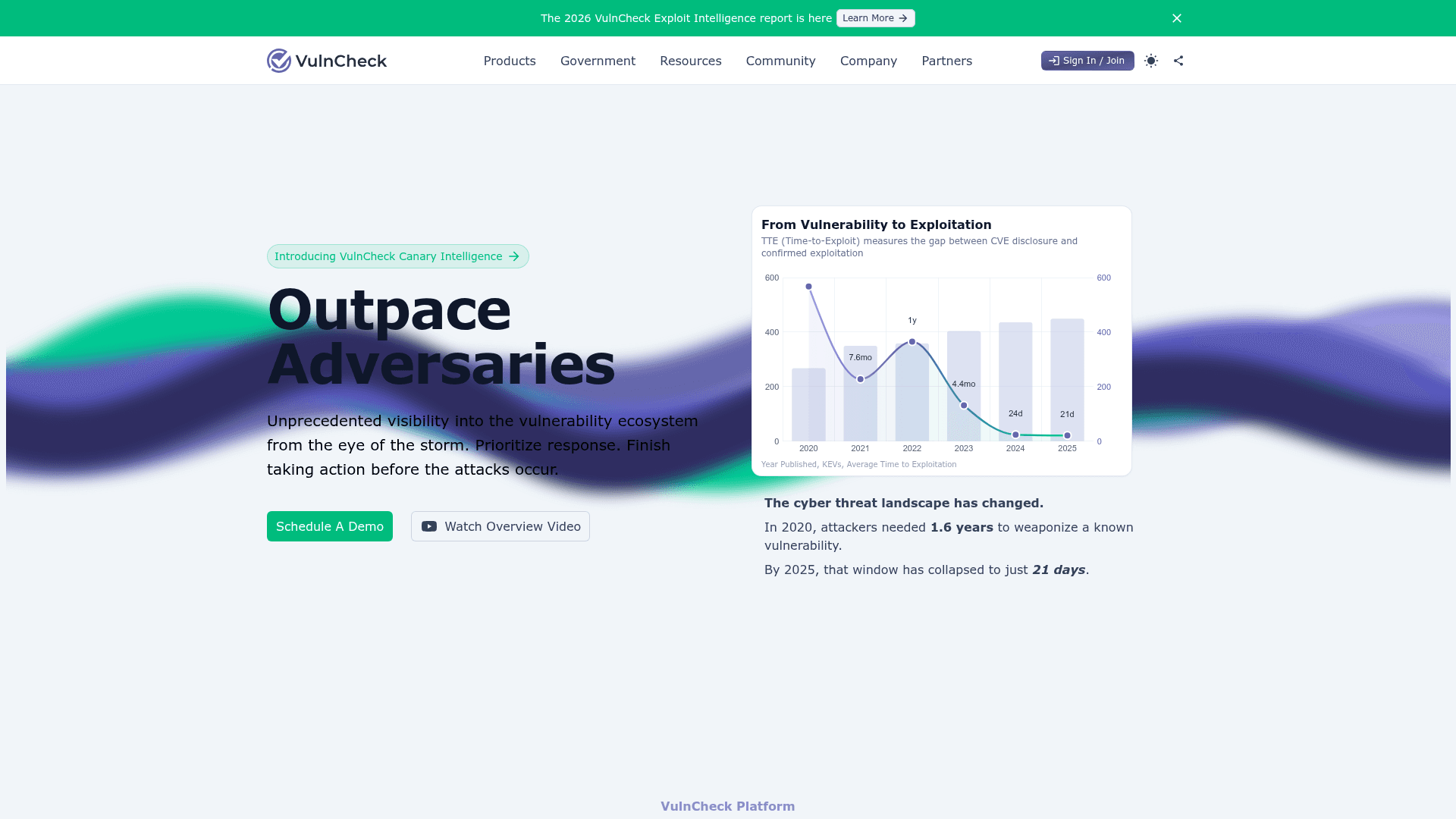Screen dimensions: 1456x819
Task: Click the bold text 21 days
Action: 1059,570
